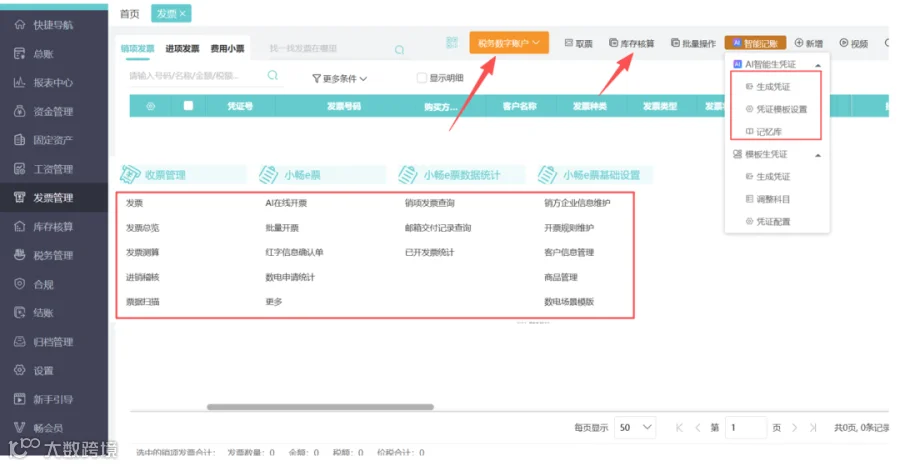The width and height of the screenshot is (900, 466).
Task: Go to the previous page arrow
Action: (x=698, y=428)
